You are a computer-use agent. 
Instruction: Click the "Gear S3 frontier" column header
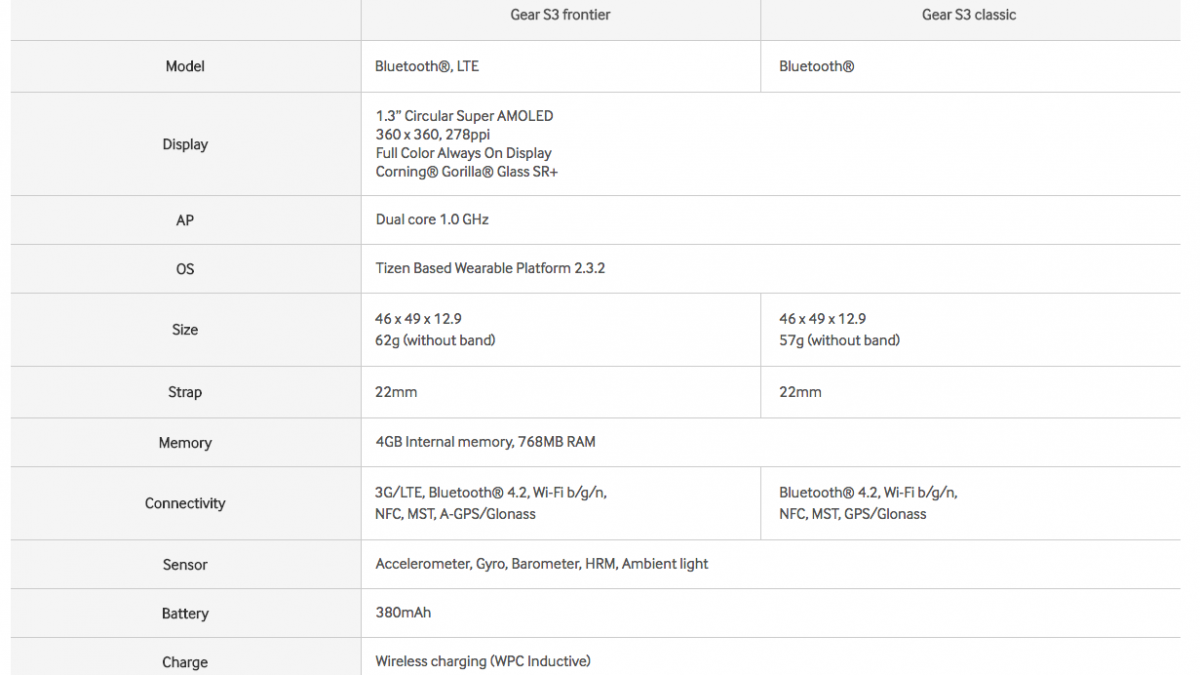coord(560,15)
